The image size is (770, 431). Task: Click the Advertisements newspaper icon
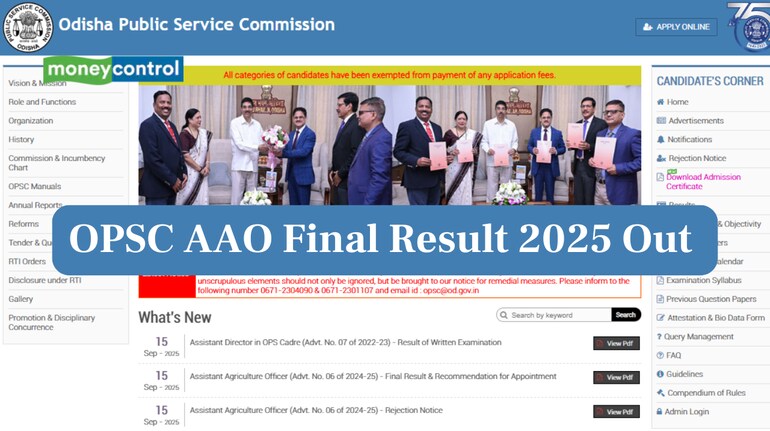pos(661,121)
